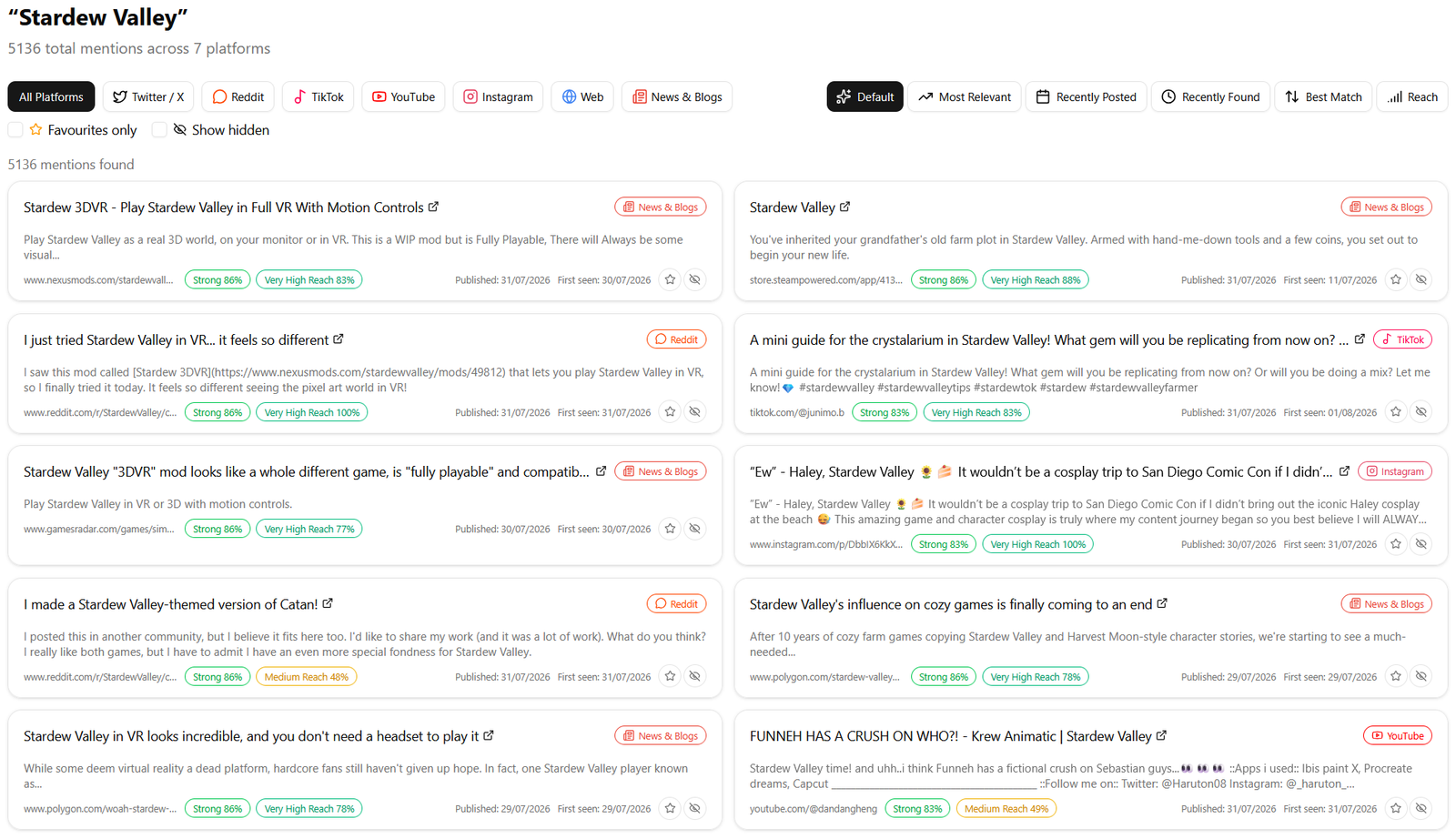Favourite the FUNNEH Krew Animatic YouTube mention
Image resolution: width=1456 pixels, height=839 pixels.
click(x=1396, y=809)
